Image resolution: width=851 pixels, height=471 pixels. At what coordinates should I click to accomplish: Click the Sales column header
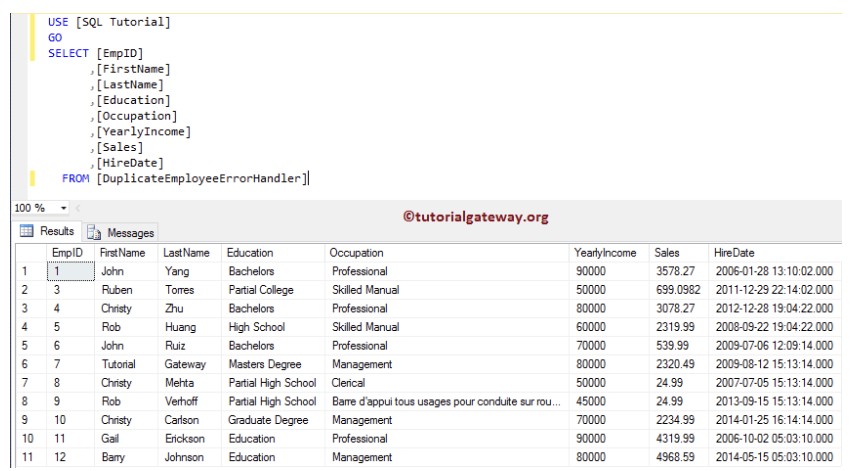point(678,253)
